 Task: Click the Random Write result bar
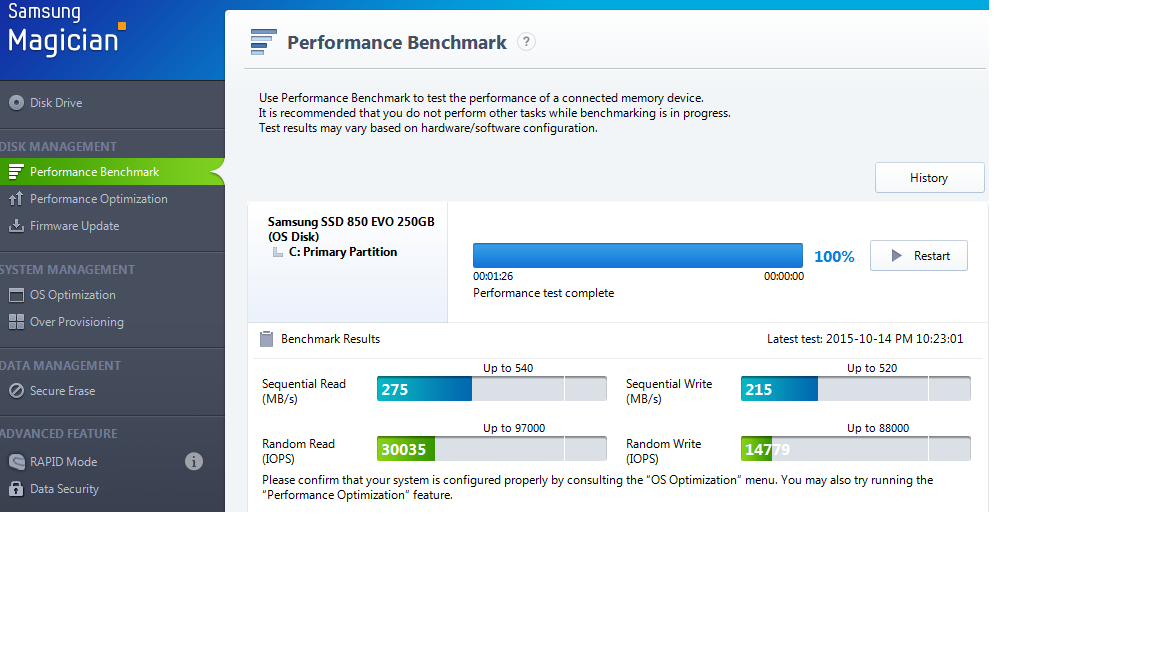pyautogui.click(x=855, y=449)
